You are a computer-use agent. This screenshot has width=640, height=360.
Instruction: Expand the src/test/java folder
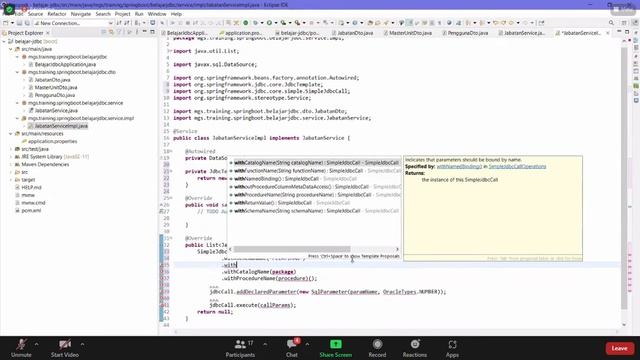(11, 149)
